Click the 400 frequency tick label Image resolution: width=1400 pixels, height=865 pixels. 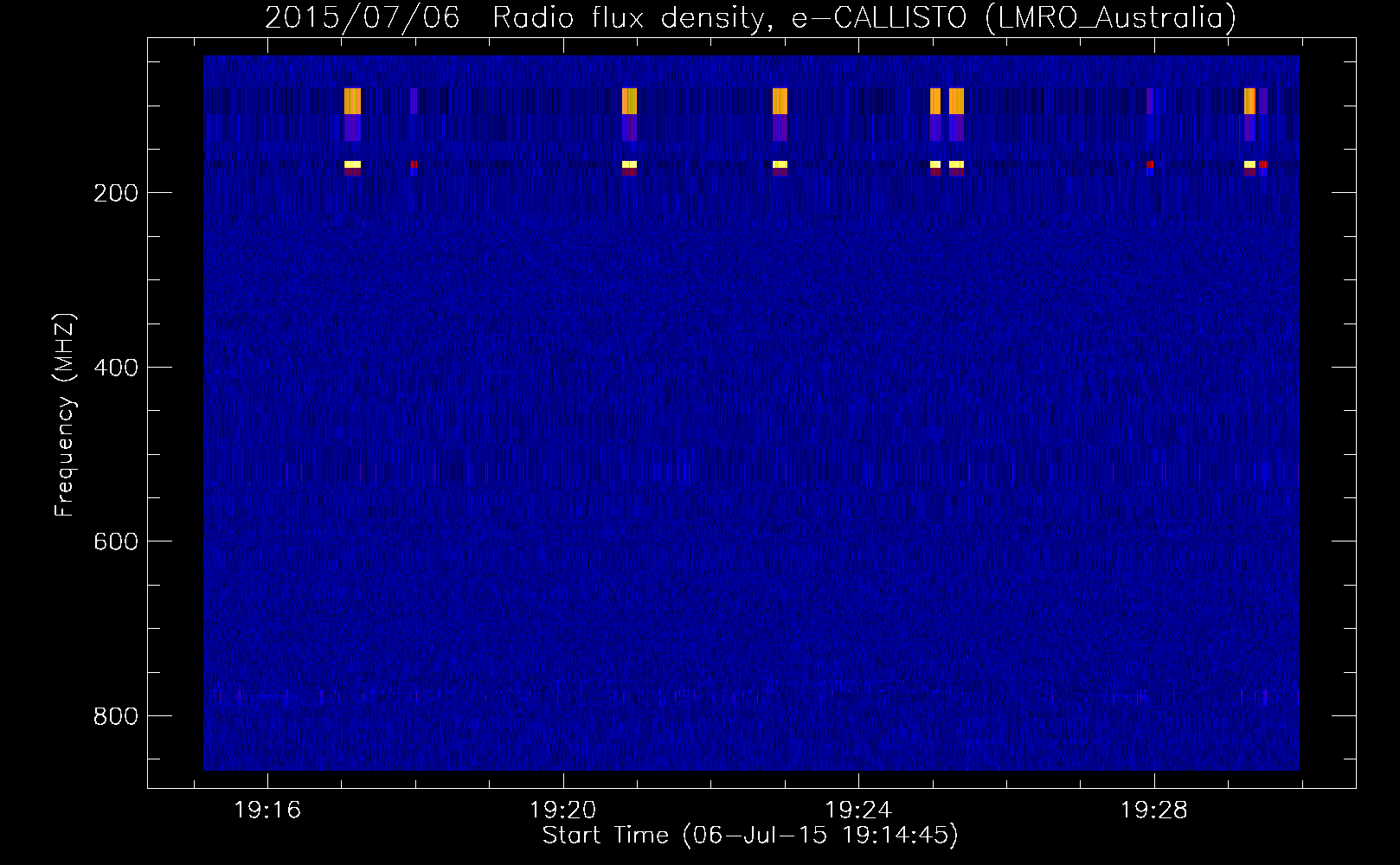[x=116, y=368]
